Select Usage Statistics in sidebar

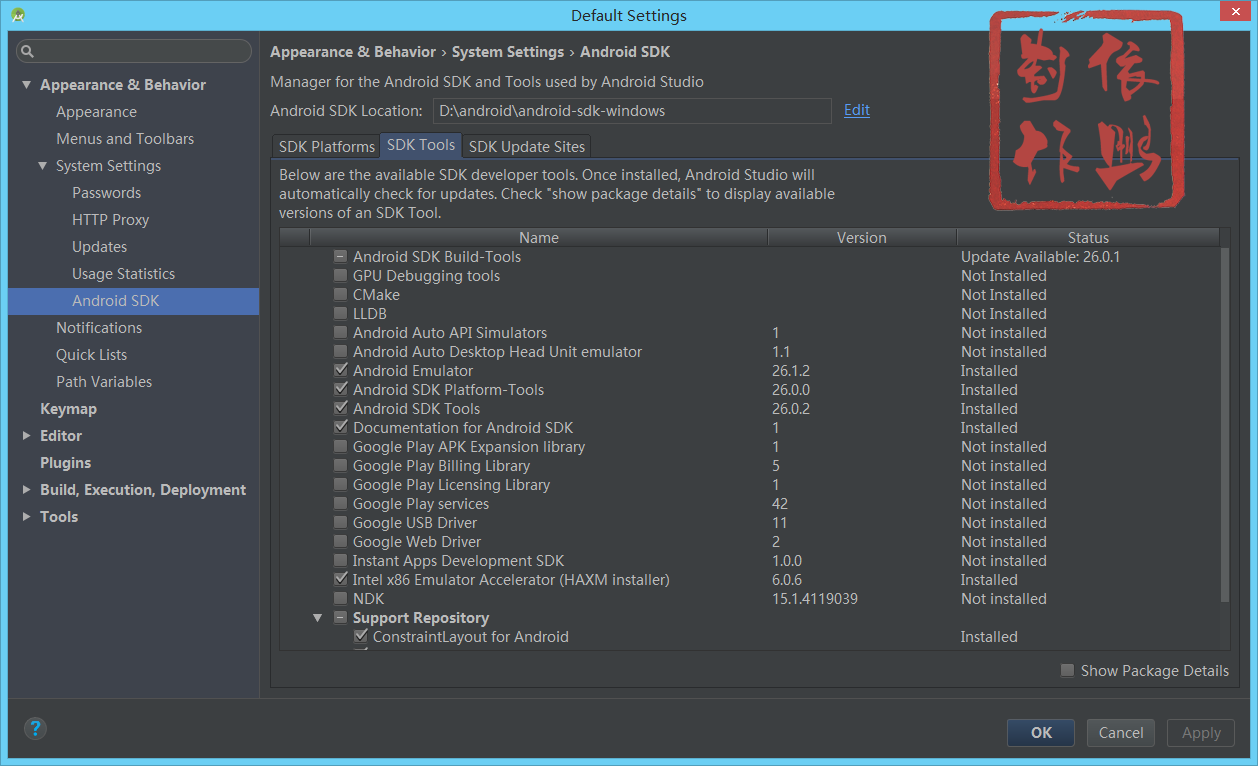coord(123,274)
